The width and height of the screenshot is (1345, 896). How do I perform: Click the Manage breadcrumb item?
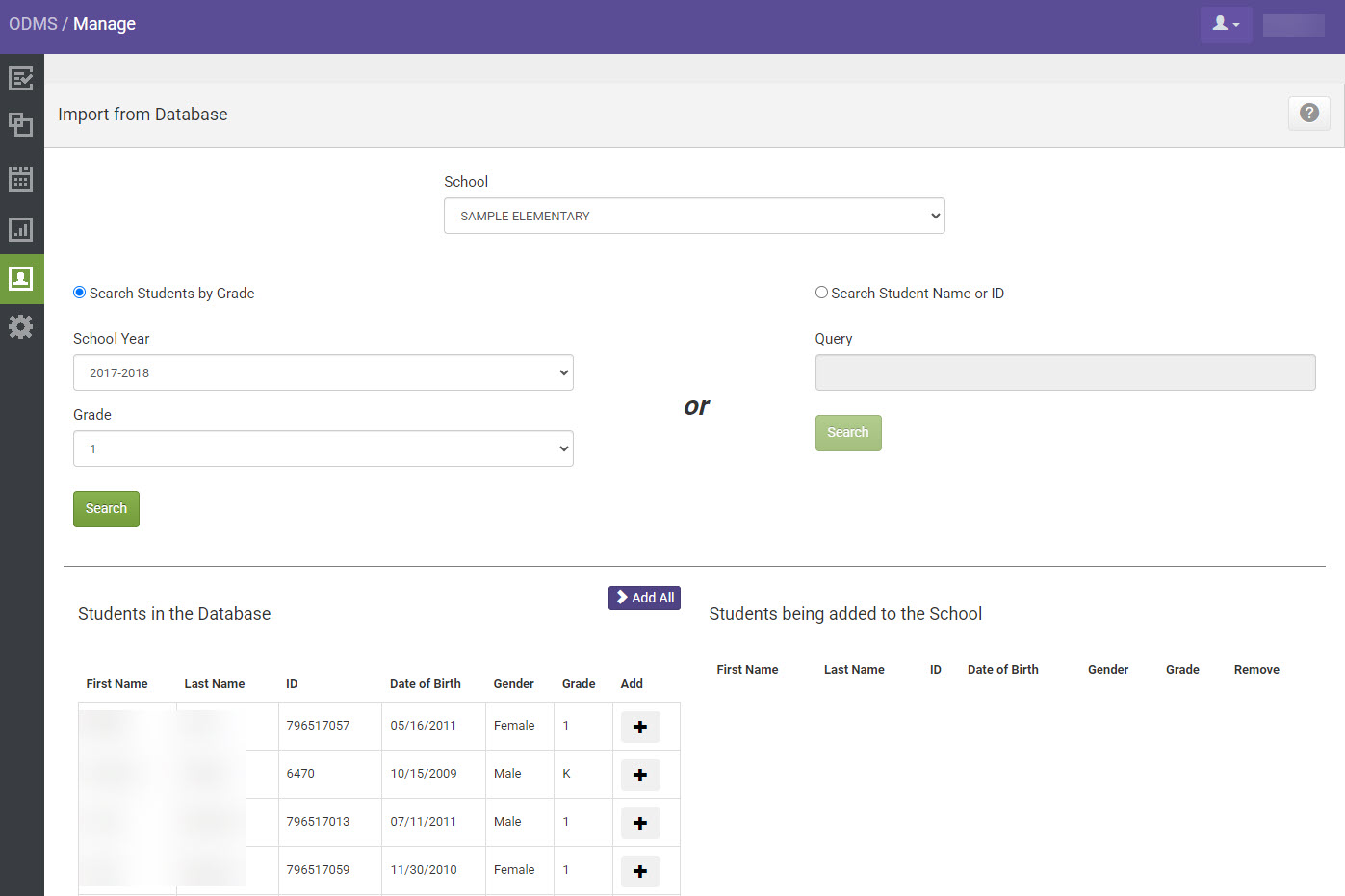[104, 24]
